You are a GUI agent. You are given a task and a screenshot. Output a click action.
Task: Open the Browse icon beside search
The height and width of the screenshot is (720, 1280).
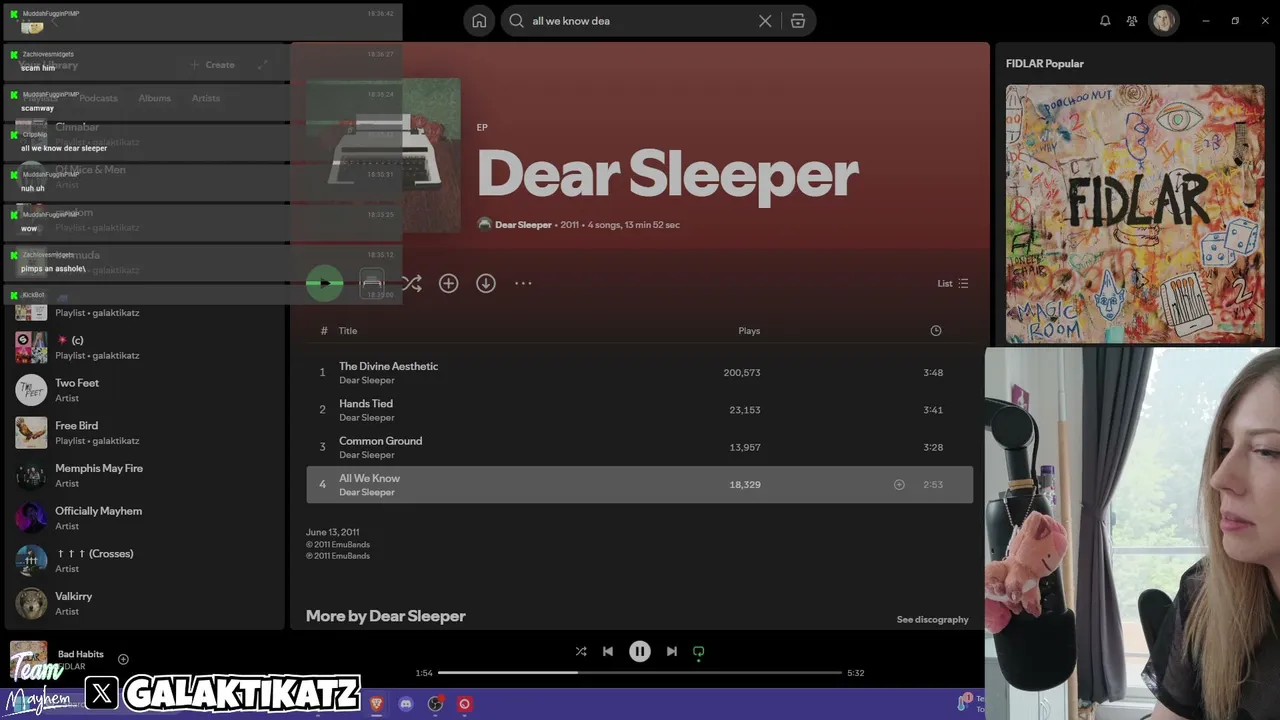point(798,21)
